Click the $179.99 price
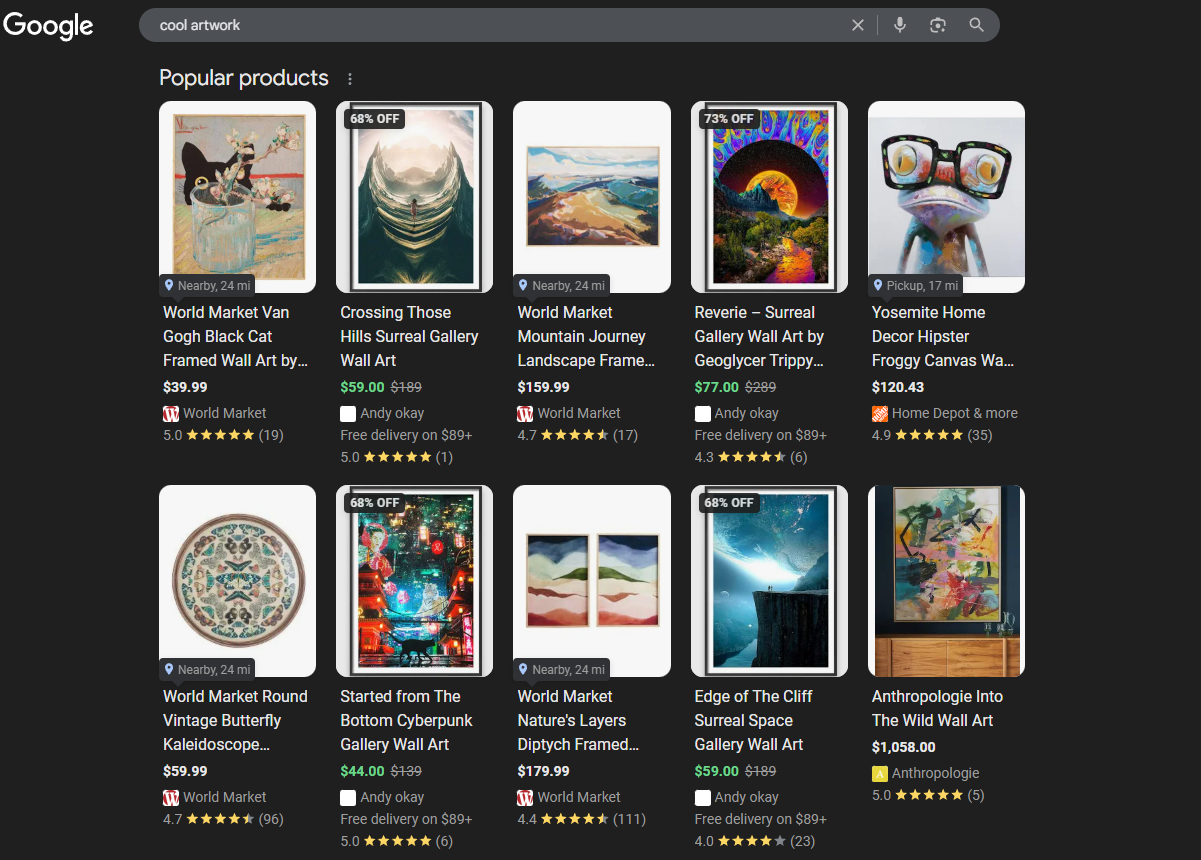Screen dimensions: 1201x860 pyautogui.click(x=543, y=771)
